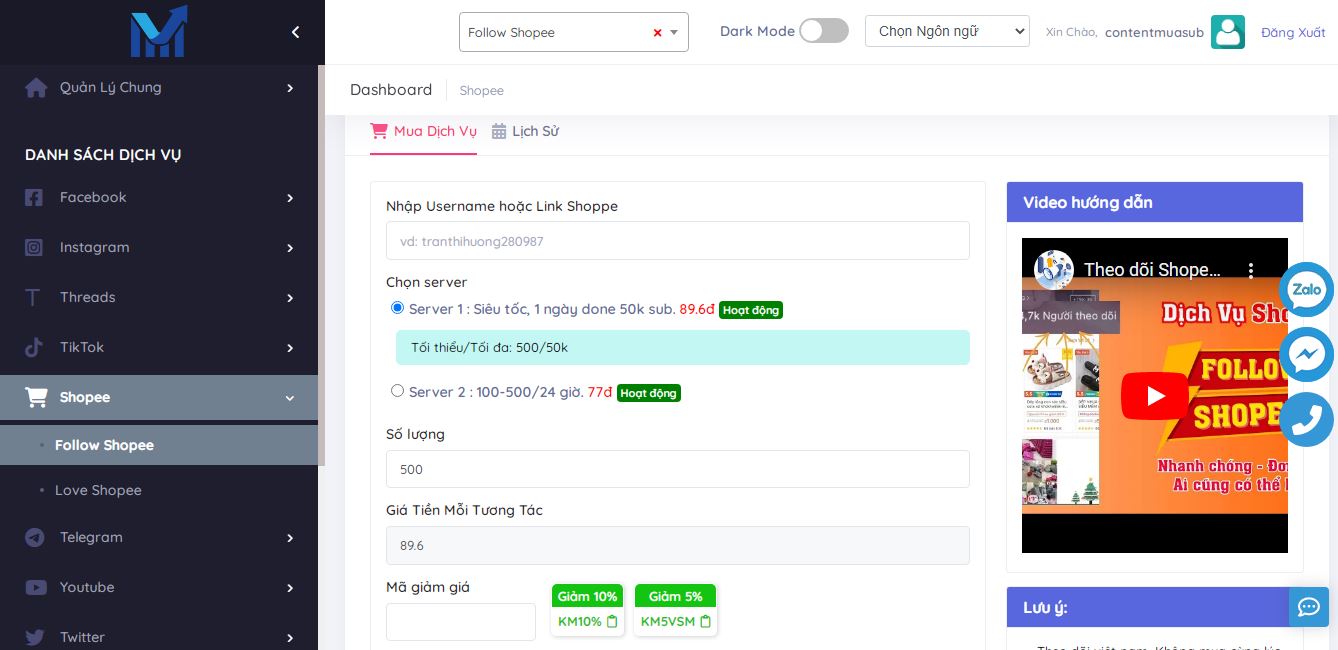Open the Messenger floating chat button
This screenshot has width=1338, height=650.
(1307, 354)
